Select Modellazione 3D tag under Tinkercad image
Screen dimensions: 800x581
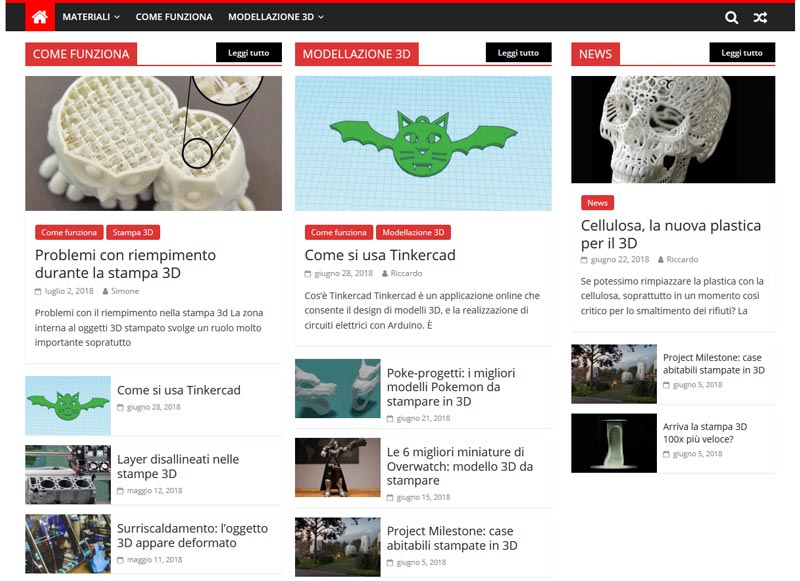413,232
